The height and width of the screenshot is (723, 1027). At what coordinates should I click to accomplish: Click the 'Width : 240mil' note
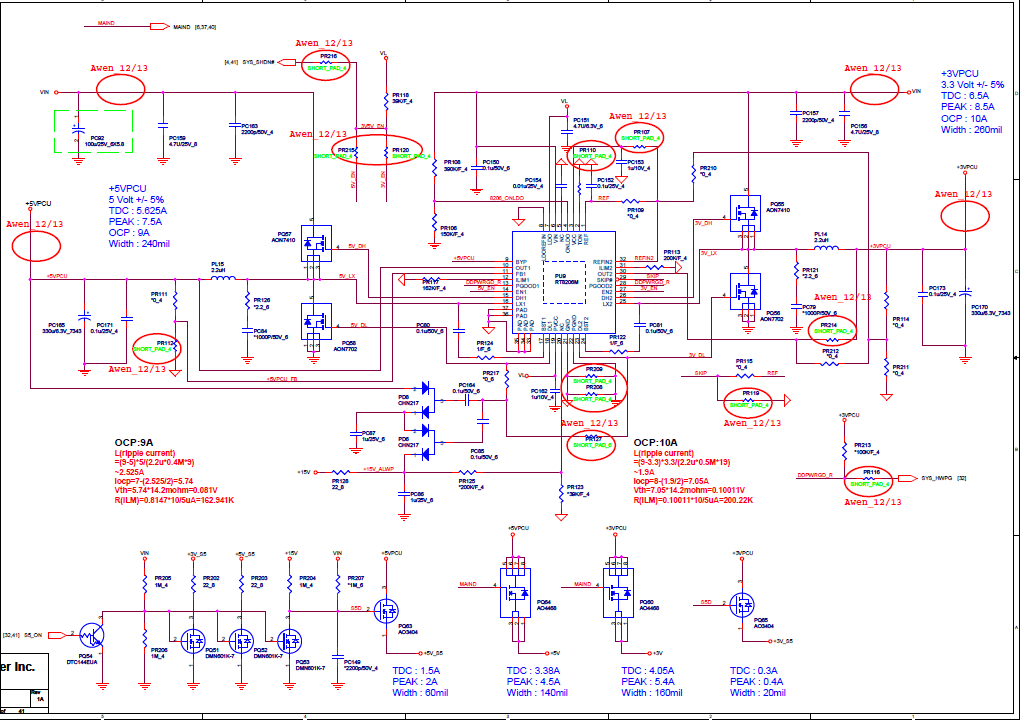(x=139, y=244)
